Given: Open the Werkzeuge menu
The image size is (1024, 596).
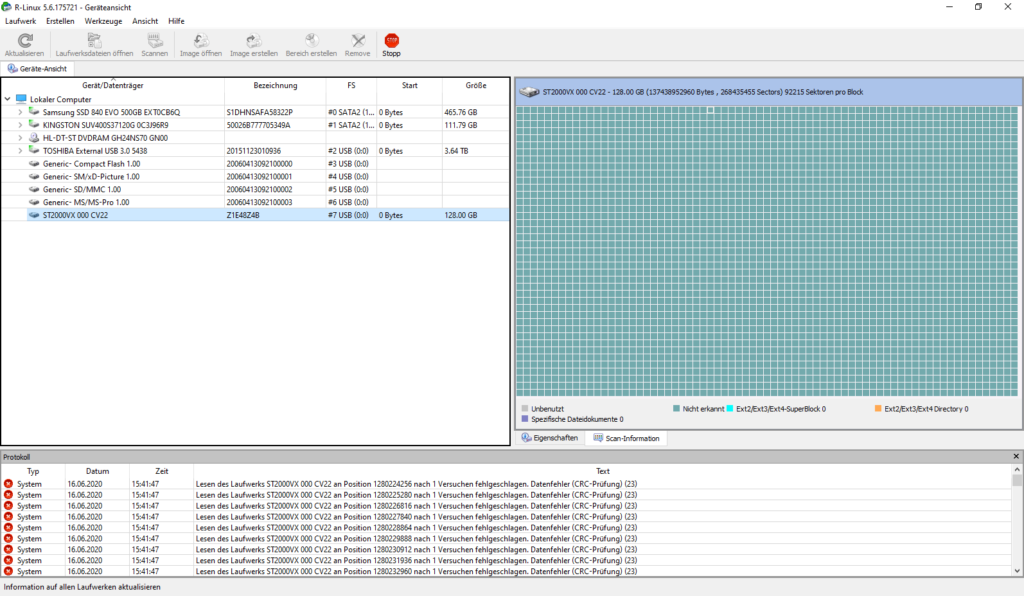Looking at the screenshot, I should [x=105, y=21].
